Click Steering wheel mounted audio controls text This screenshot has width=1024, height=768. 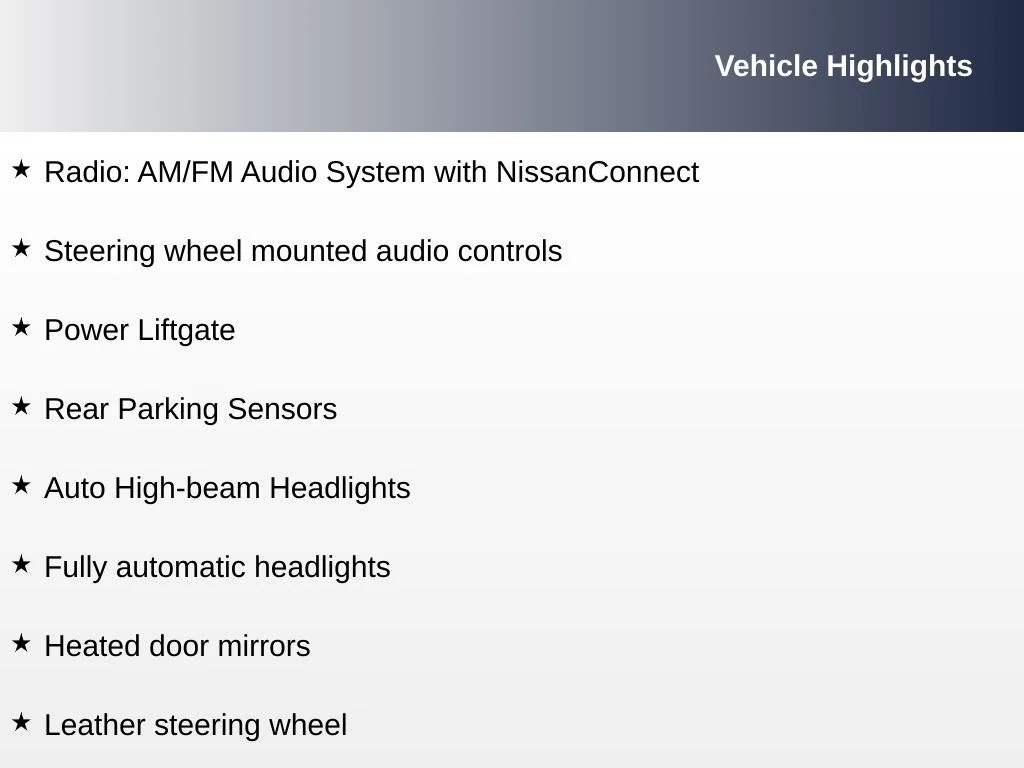click(303, 251)
